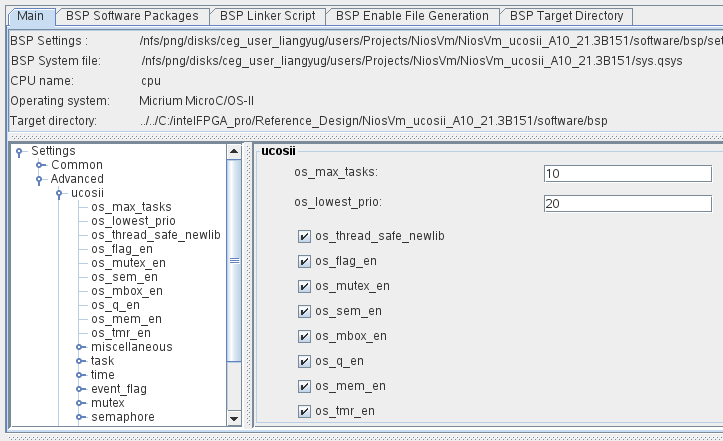723x441 pixels.
Task: Select os_max_tasks in settings tree
Action: (131, 207)
